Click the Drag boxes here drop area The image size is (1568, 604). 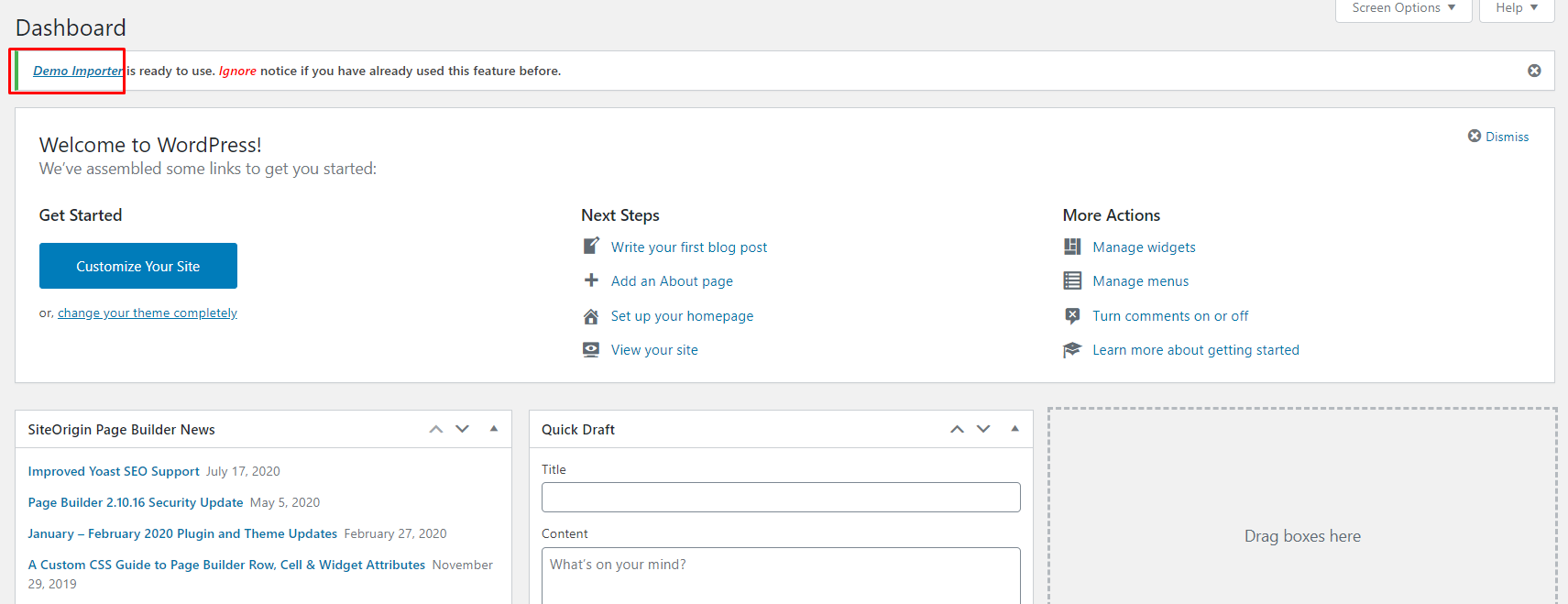tap(1302, 506)
